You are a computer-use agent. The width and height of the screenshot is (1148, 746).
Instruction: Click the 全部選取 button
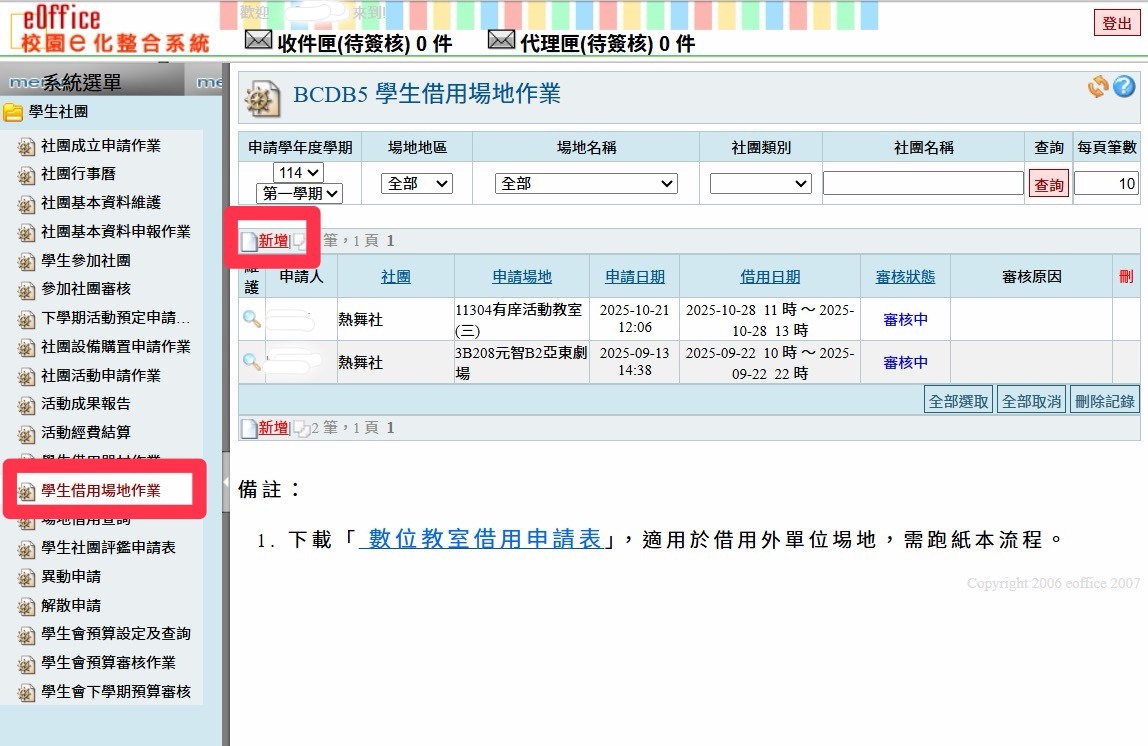click(x=958, y=401)
